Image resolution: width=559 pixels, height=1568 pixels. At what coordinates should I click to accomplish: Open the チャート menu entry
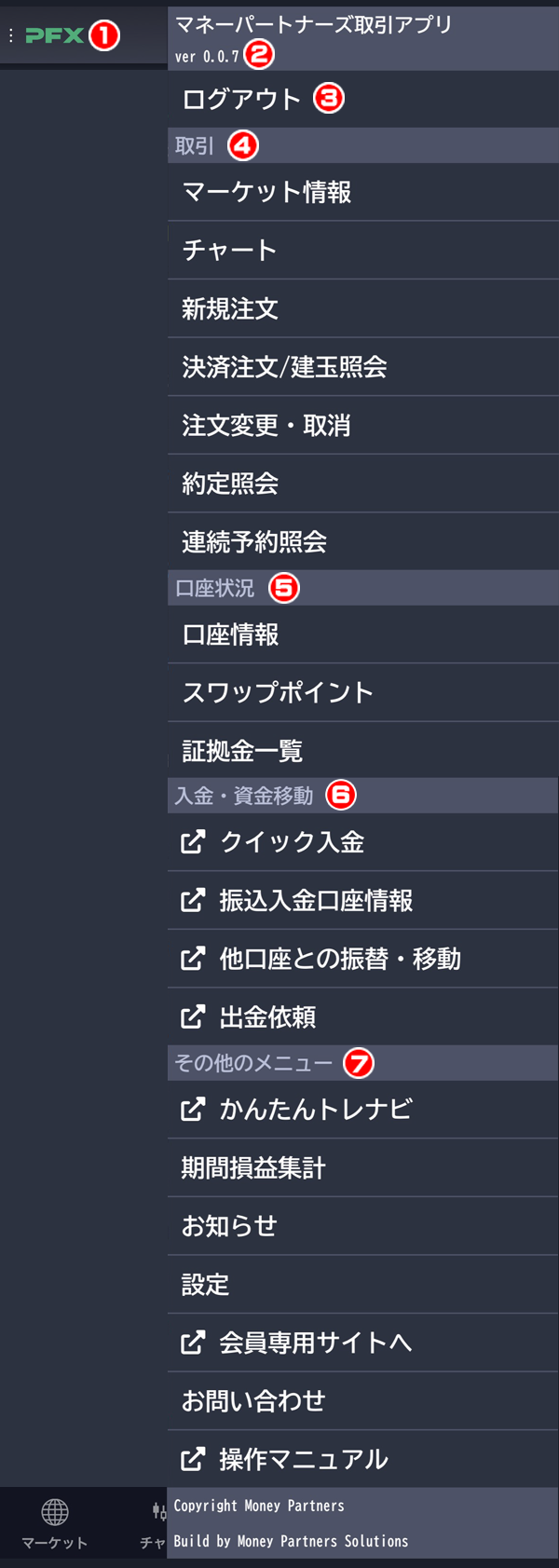click(363, 250)
